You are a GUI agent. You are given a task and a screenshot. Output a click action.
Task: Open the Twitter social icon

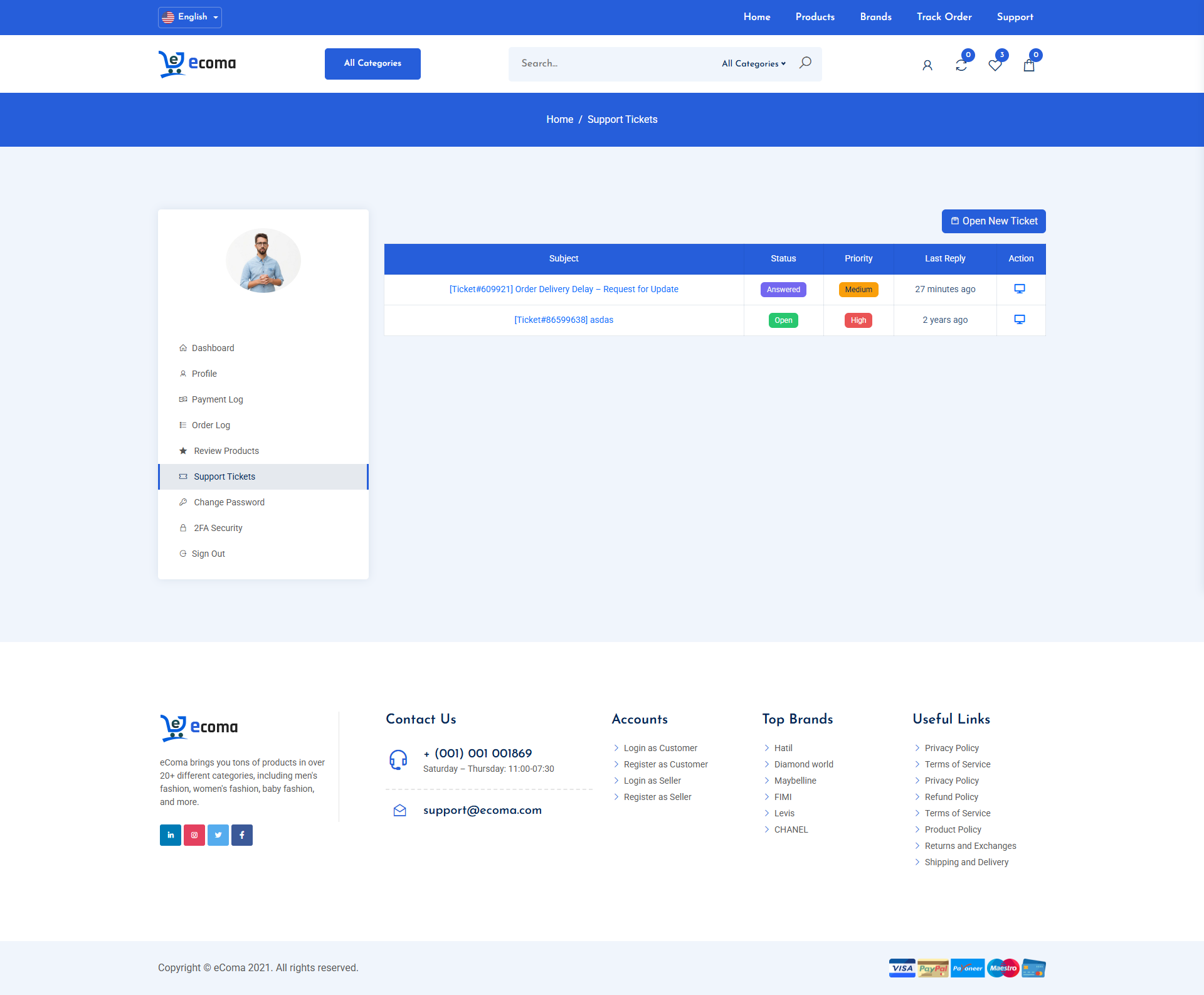(218, 835)
